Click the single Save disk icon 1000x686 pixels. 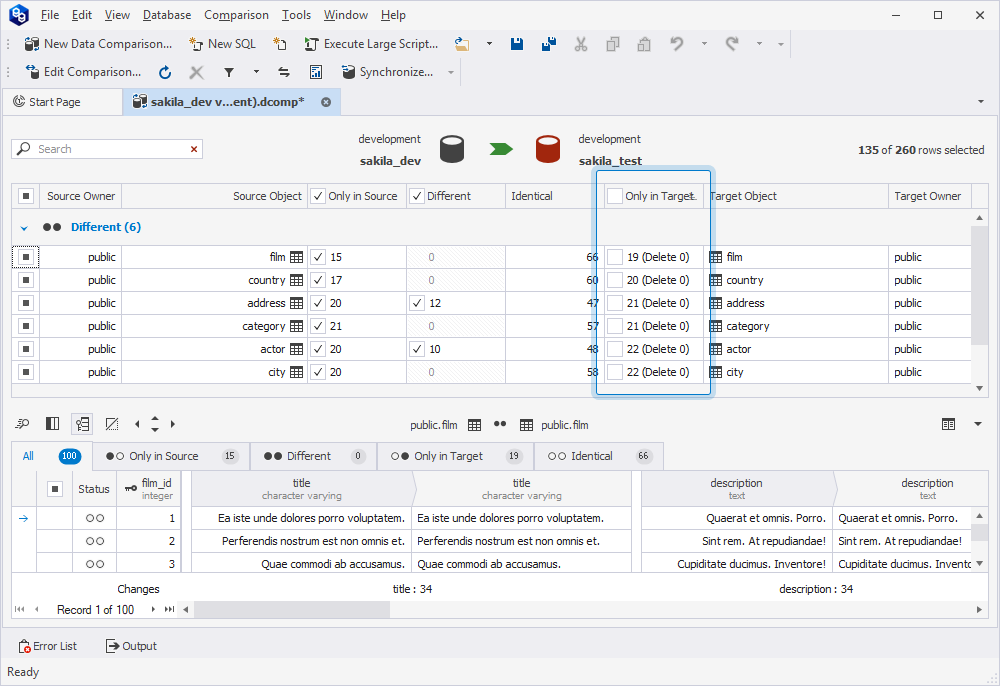[517, 44]
